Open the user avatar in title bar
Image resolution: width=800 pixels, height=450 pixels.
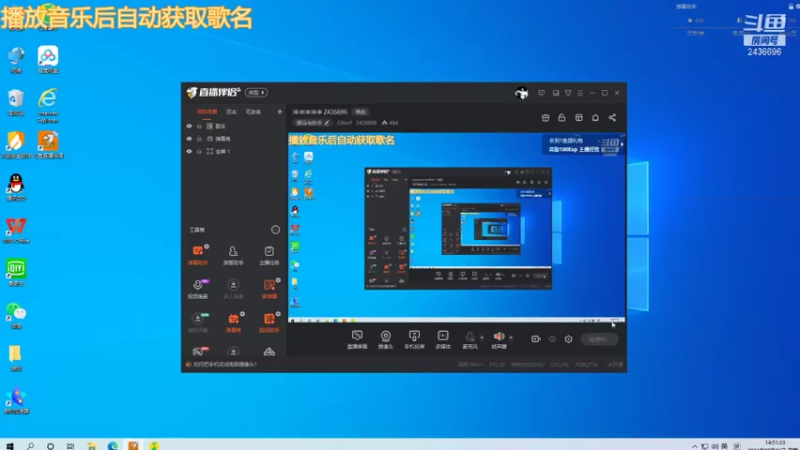[521, 93]
